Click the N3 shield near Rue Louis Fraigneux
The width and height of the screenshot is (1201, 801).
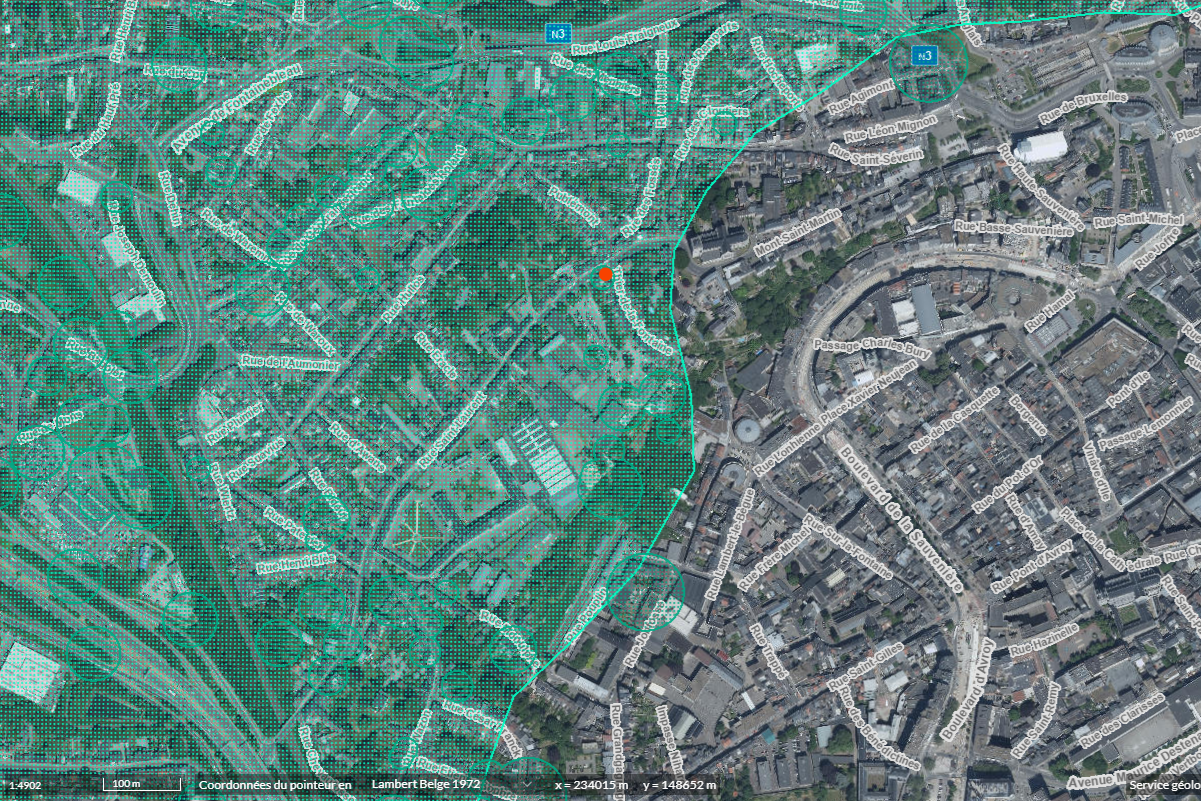pos(558,33)
